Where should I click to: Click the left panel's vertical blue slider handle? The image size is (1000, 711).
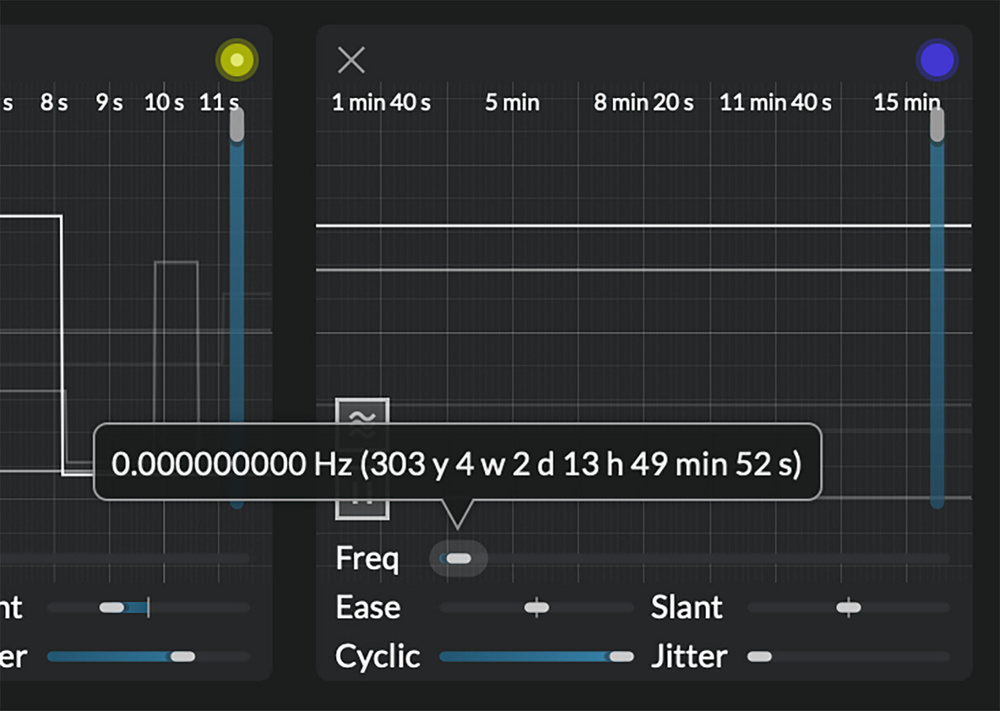tap(237, 125)
